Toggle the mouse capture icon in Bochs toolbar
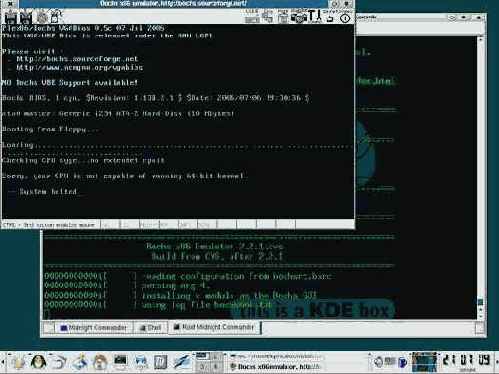Image resolution: width=499 pixels, height=374 pixels. pos(56,17)
